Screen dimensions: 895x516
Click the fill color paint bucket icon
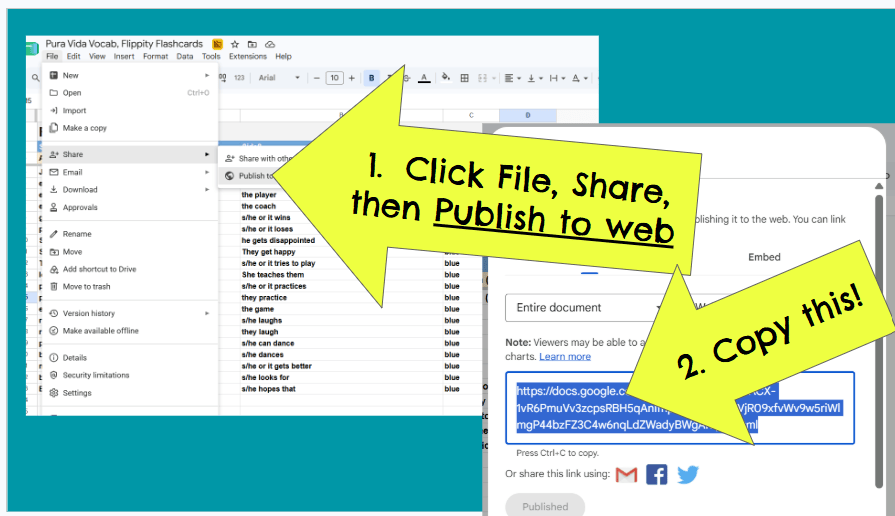point(446,77)
